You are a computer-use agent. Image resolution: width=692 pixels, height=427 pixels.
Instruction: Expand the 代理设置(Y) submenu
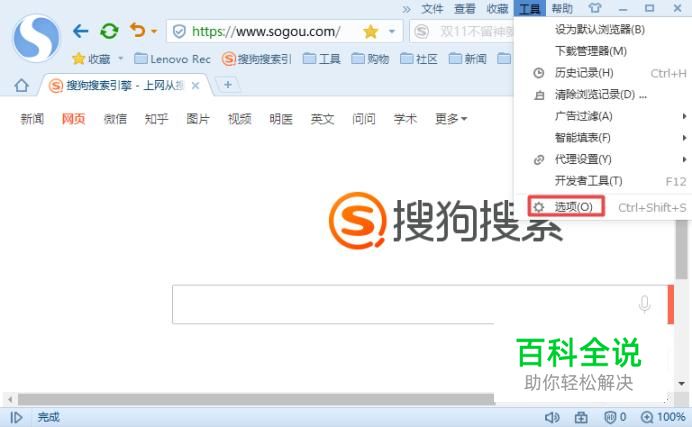pos(601,159)
